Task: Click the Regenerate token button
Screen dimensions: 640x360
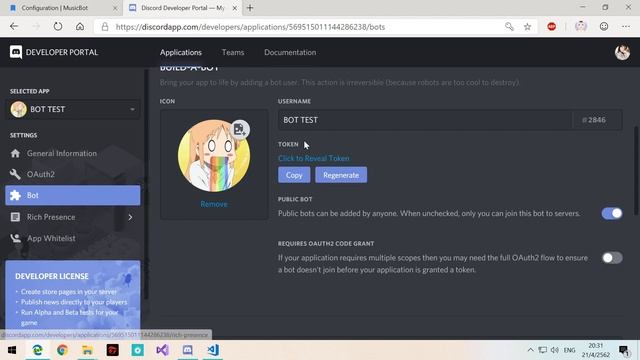Action: [x=341, y=175]
